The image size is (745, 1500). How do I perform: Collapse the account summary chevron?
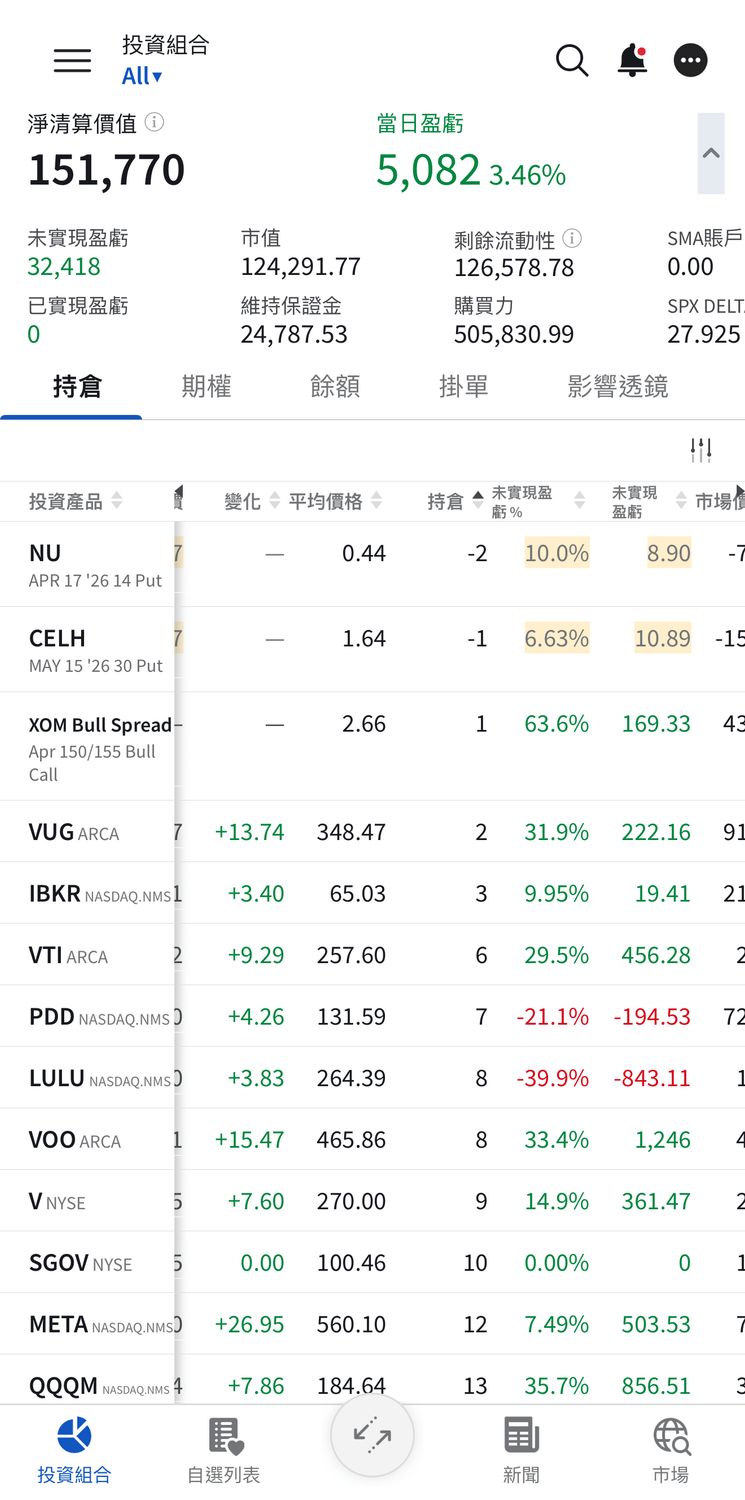(x=711, y=153)
